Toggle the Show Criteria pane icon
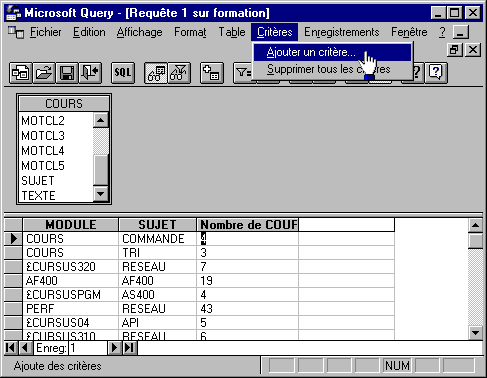 click(179, 72)
